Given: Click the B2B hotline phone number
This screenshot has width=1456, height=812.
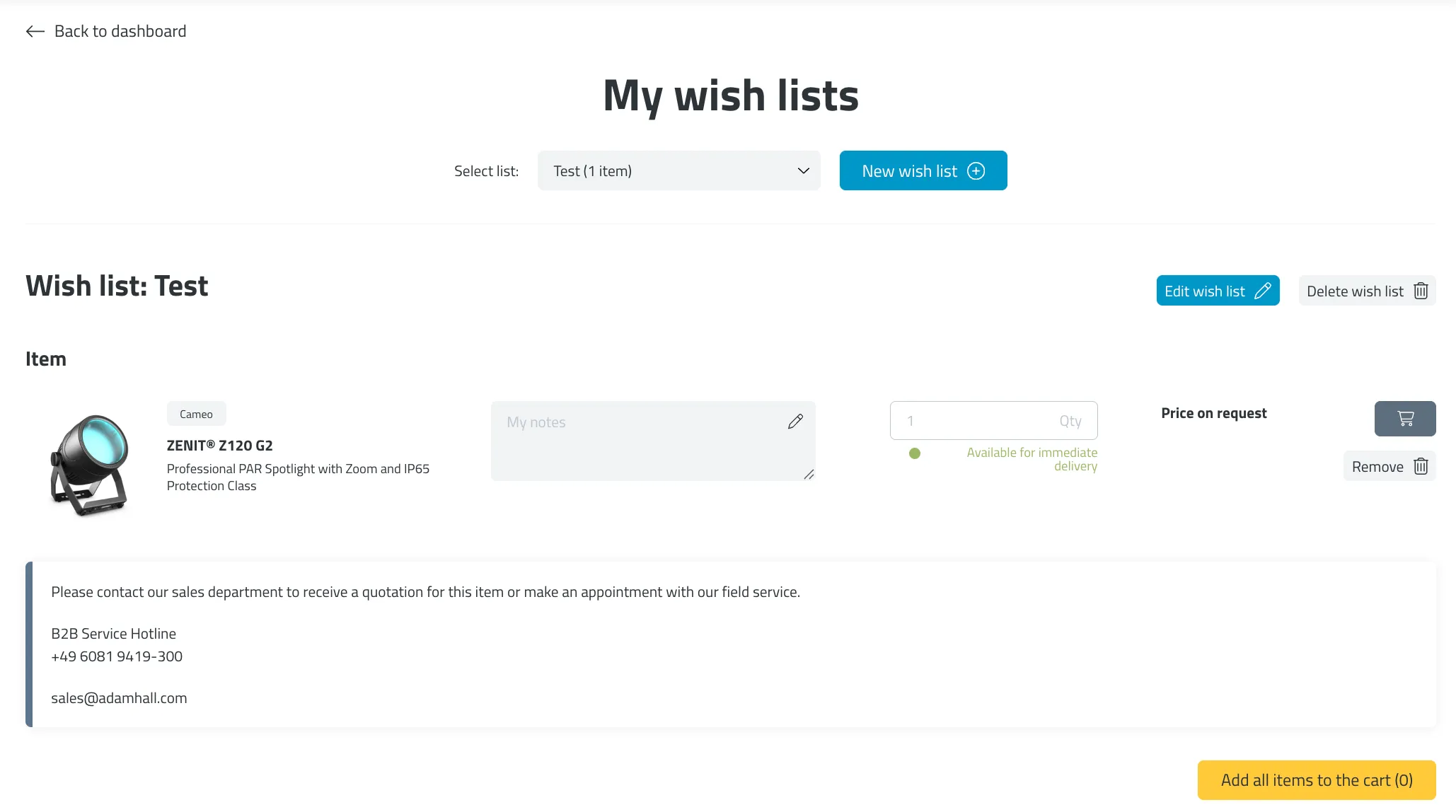Looking at the screenshot, I should click(117, 656).
